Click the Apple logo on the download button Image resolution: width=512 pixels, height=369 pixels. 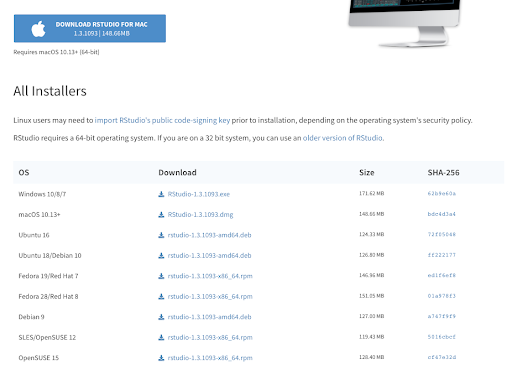tap(38, 29)
